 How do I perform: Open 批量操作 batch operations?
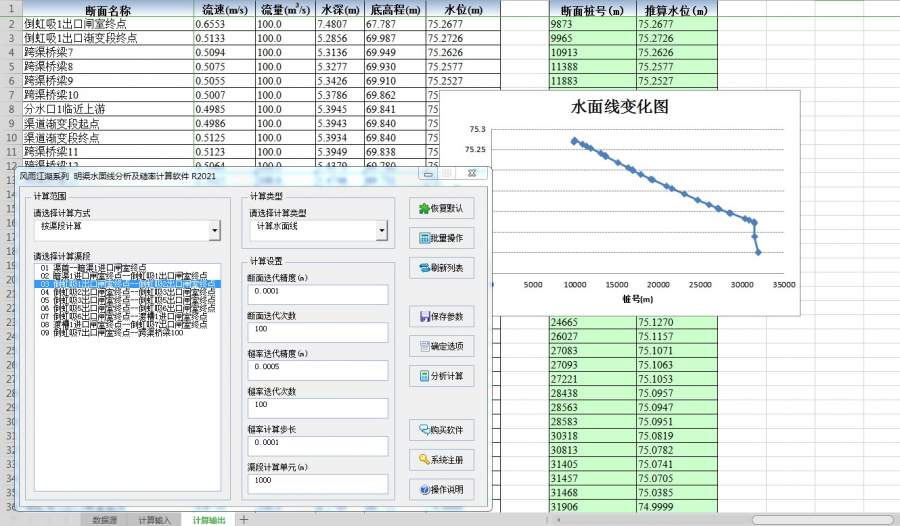pos(441,239)
